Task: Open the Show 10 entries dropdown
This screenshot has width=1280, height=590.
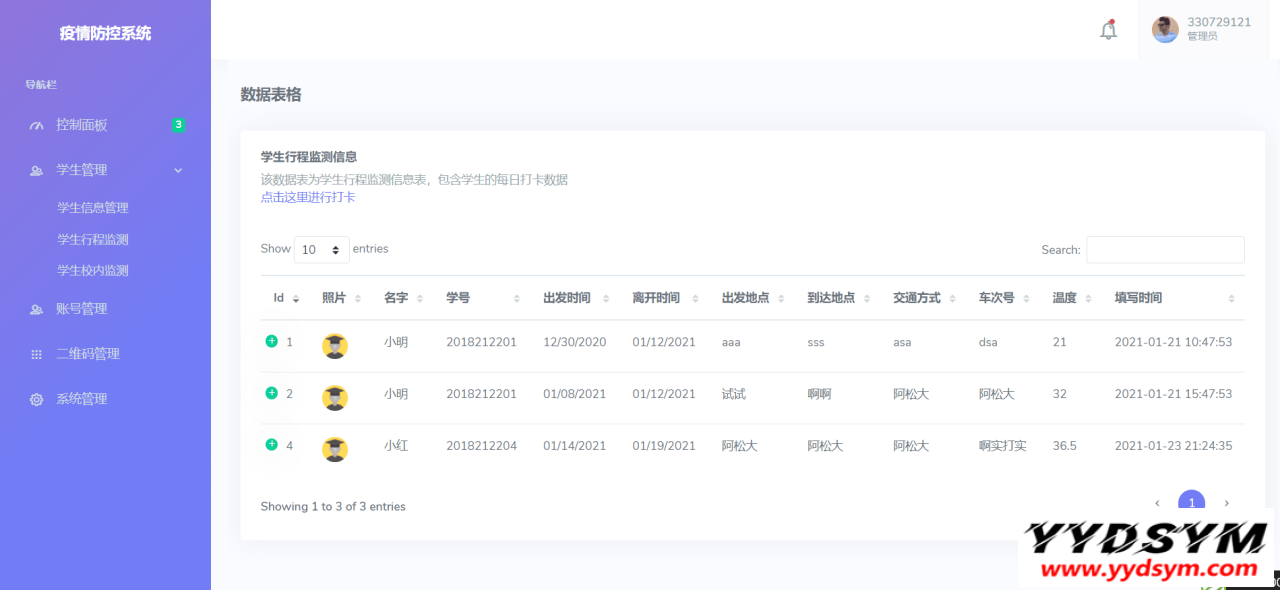Action: tap(321, 249)
